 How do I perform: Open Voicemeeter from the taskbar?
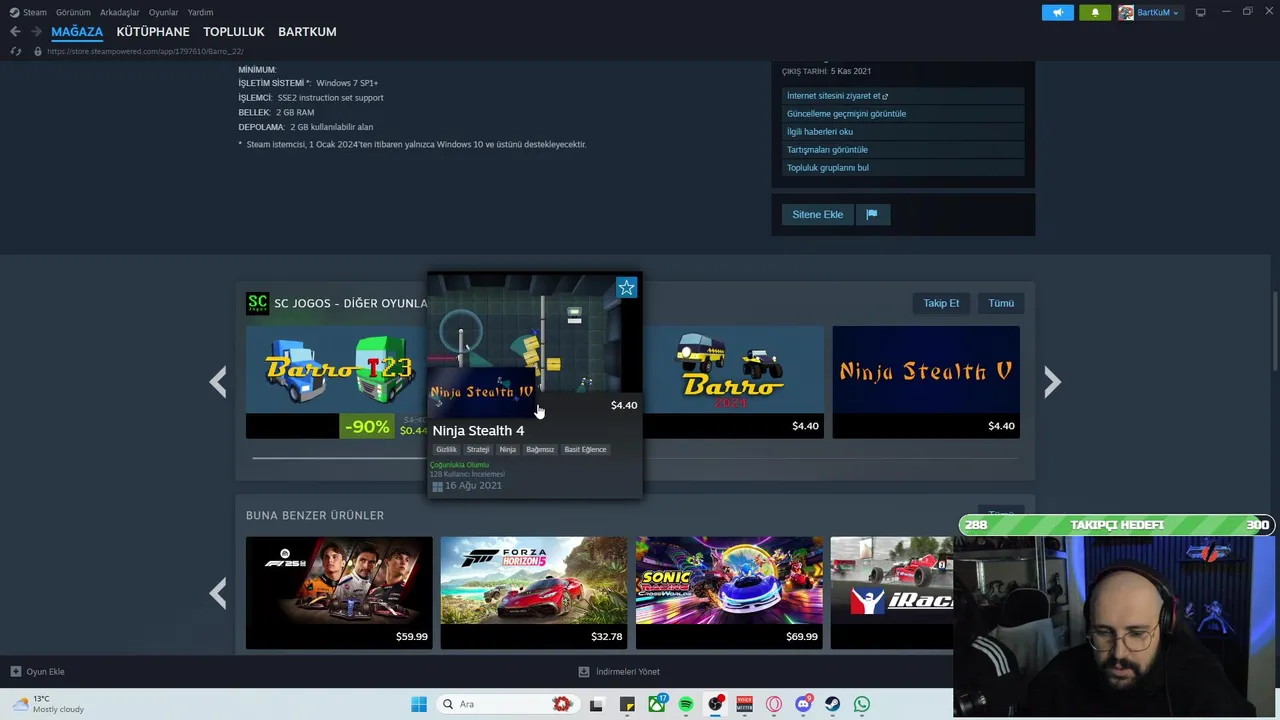(x=744, y=704)
